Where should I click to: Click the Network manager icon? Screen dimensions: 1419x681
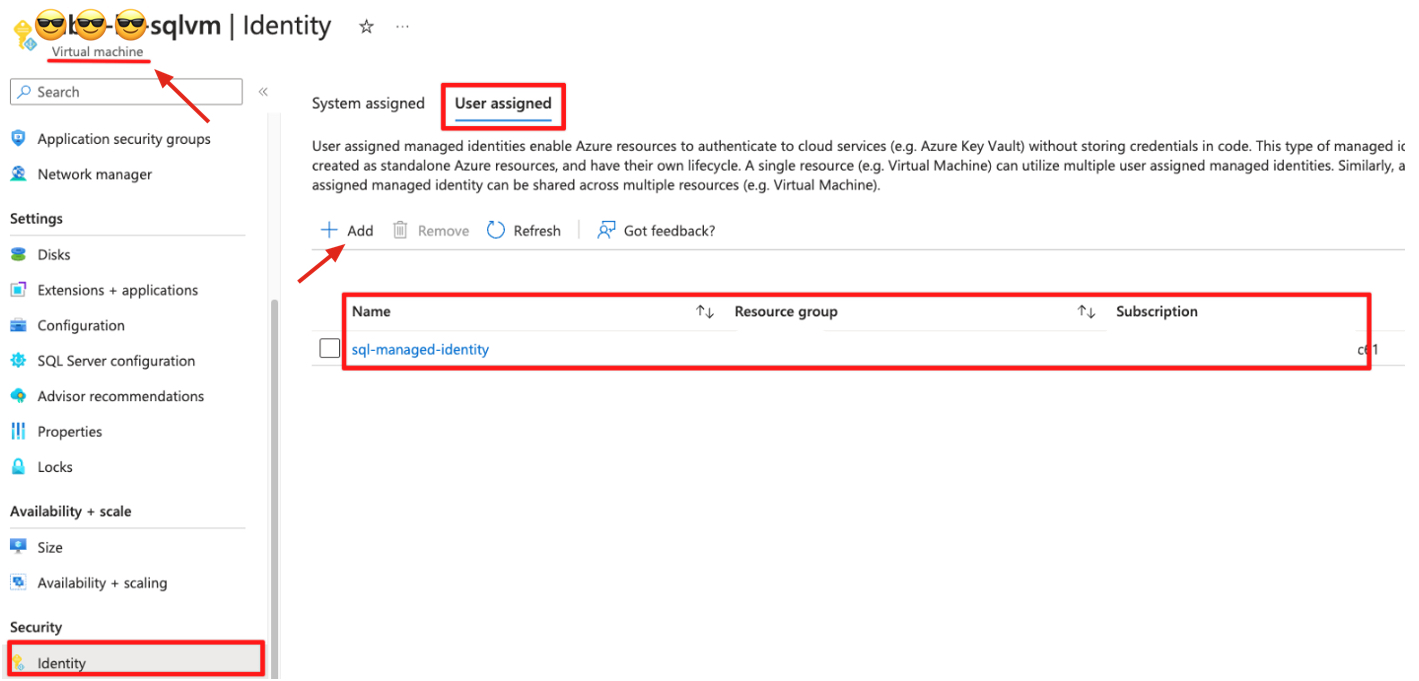(x=18, y=174)
